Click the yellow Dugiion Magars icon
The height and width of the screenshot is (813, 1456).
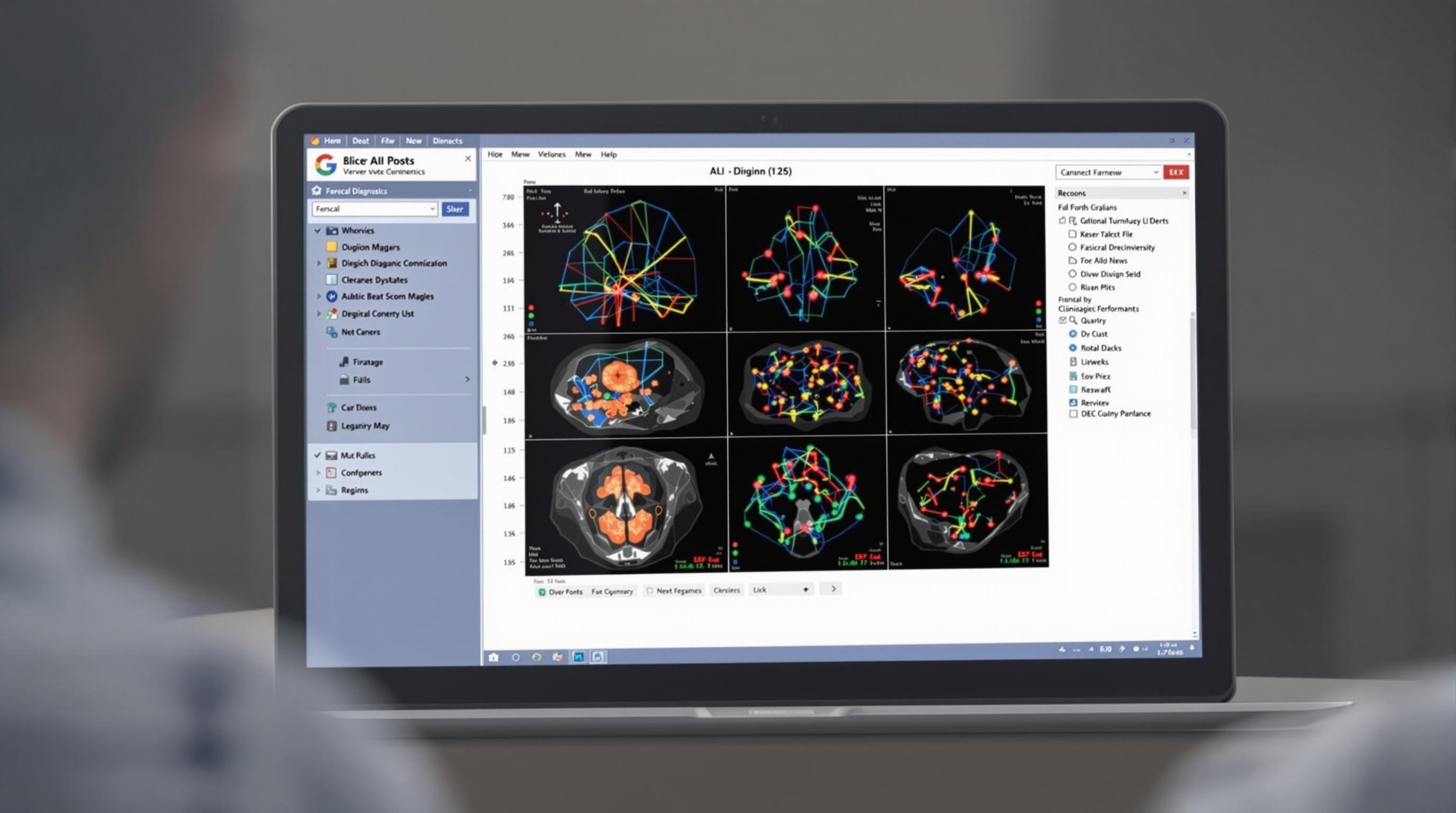point(332,247)
